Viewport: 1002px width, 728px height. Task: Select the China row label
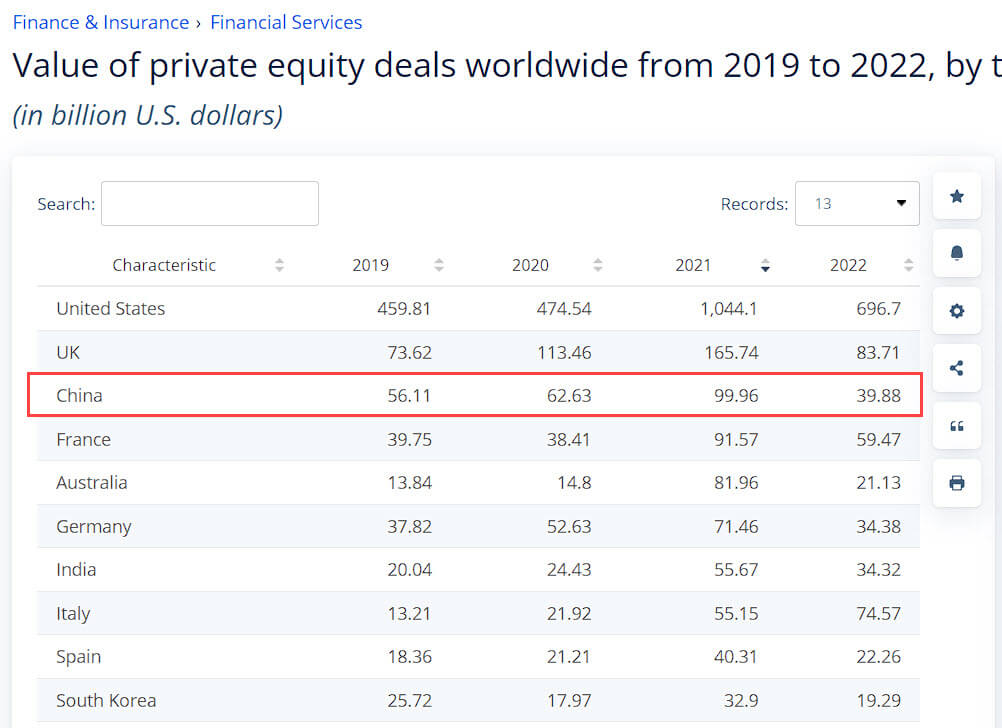79,396
